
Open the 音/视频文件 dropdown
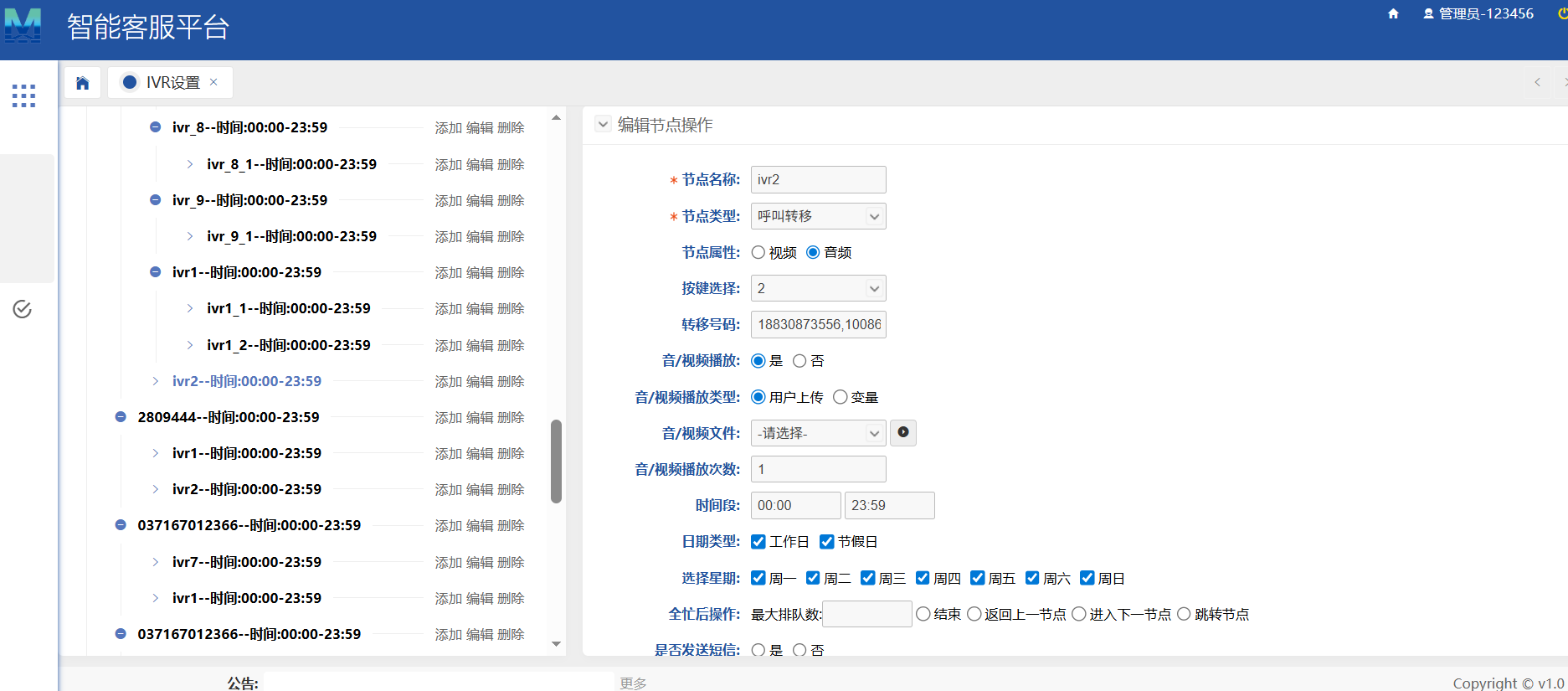click(818, 433)
